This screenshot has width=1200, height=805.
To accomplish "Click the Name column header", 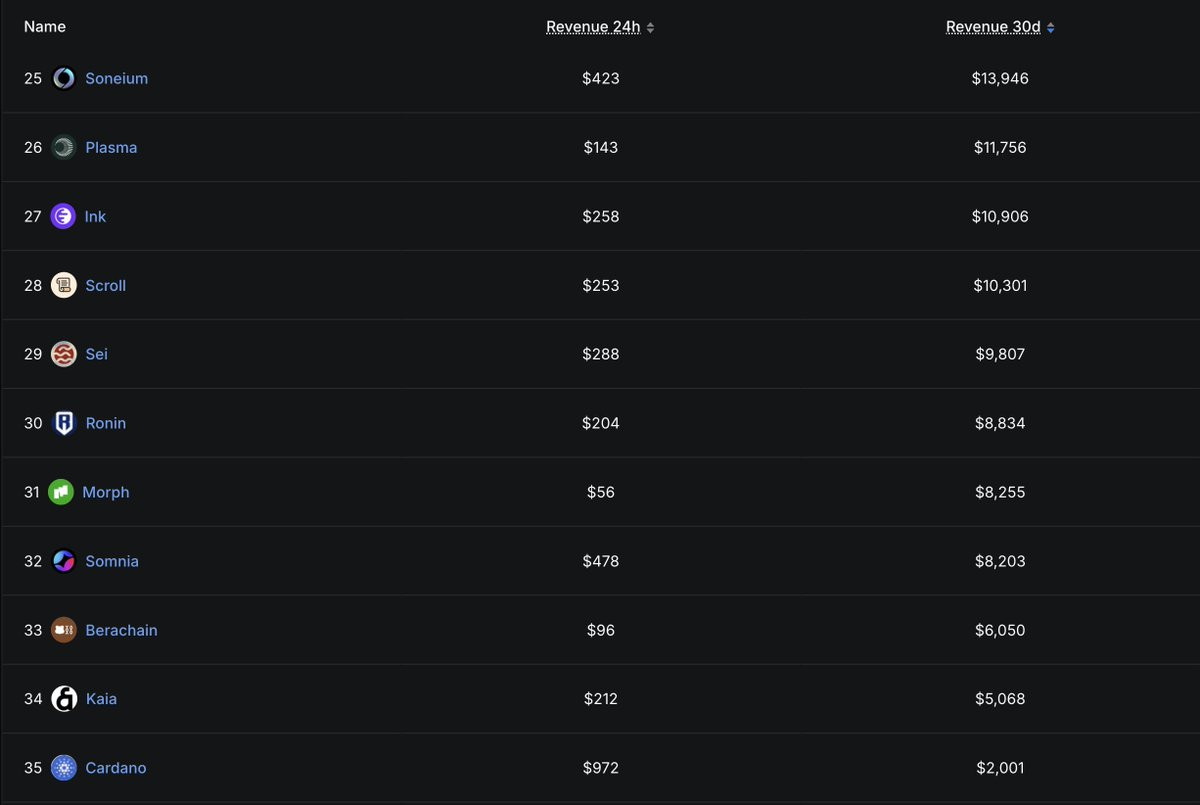I will point(45,27).
